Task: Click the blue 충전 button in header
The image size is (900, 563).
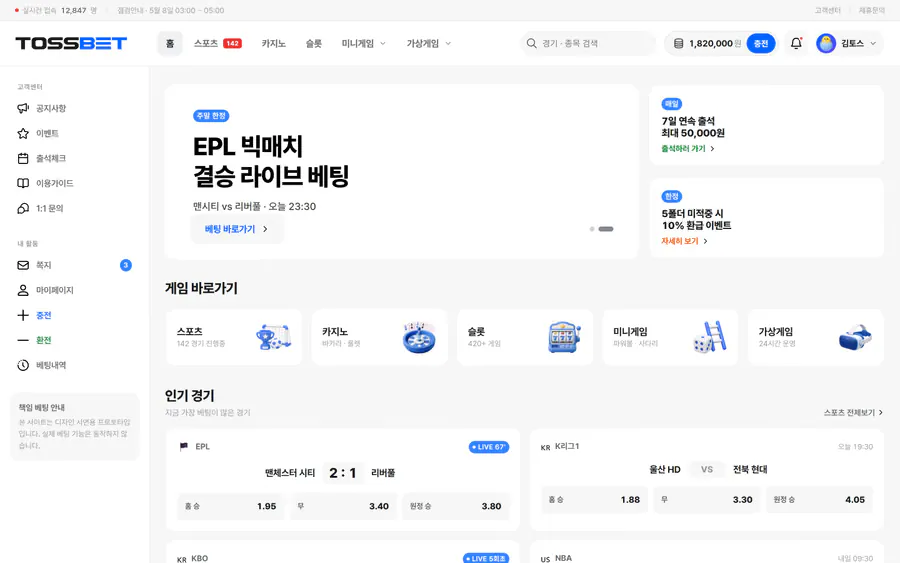Action: click(761, 44)
